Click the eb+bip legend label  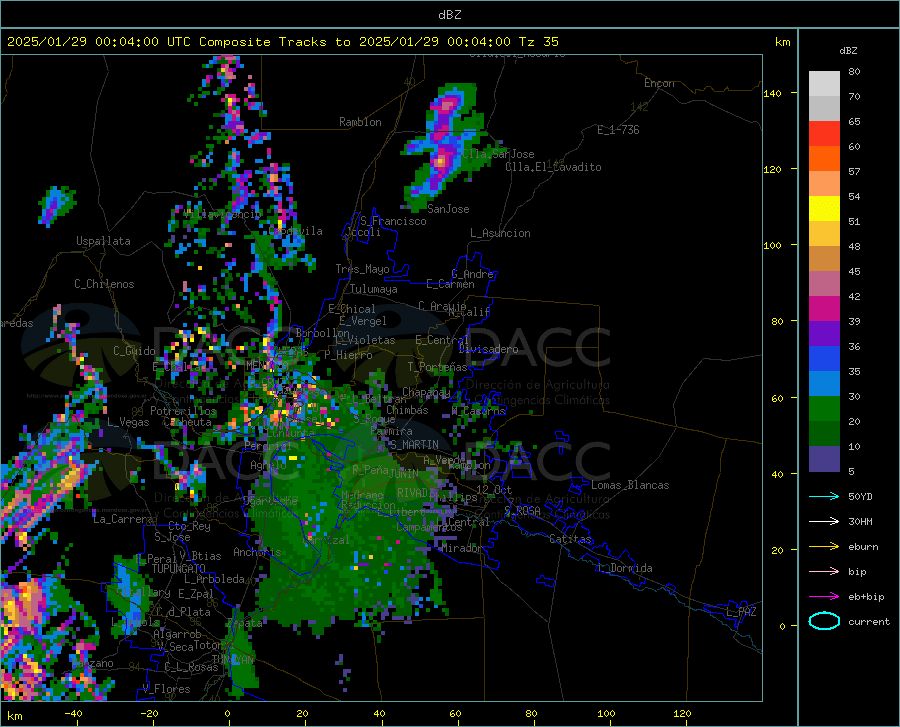[x=866, y=596]
